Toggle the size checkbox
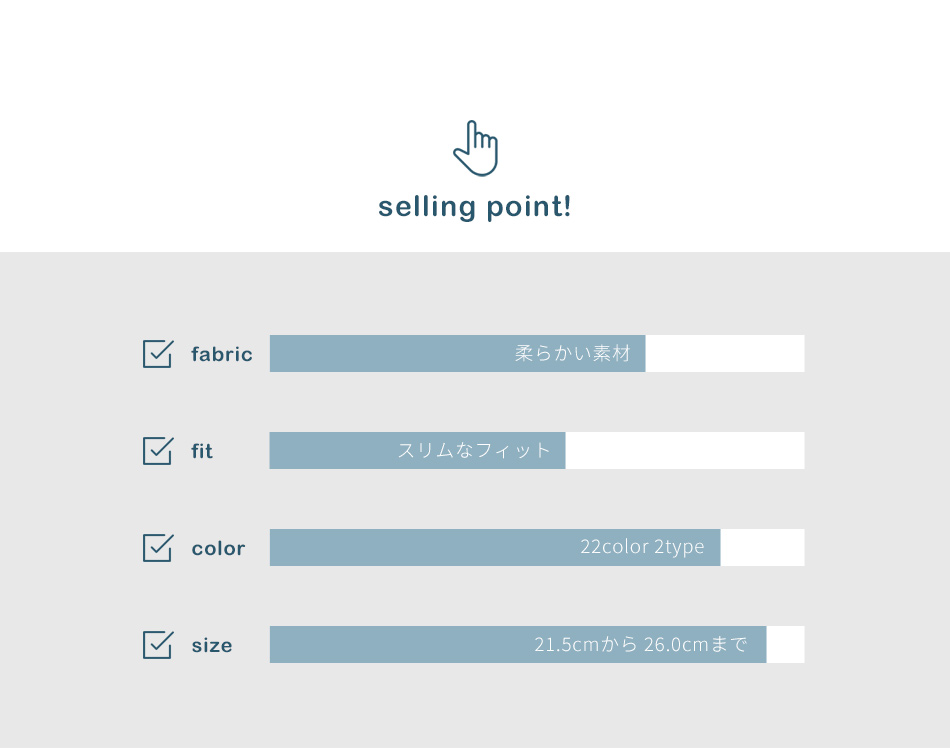 (158, 644)
